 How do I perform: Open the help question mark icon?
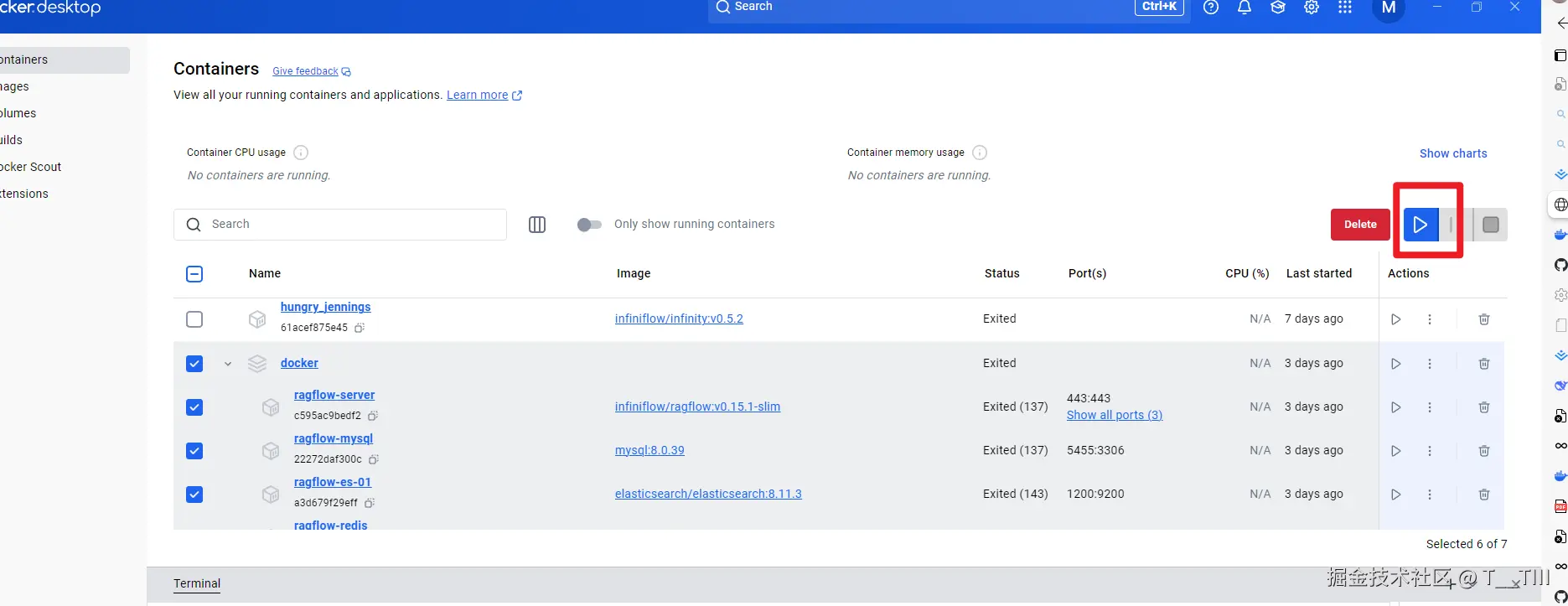click(1210, 7)
